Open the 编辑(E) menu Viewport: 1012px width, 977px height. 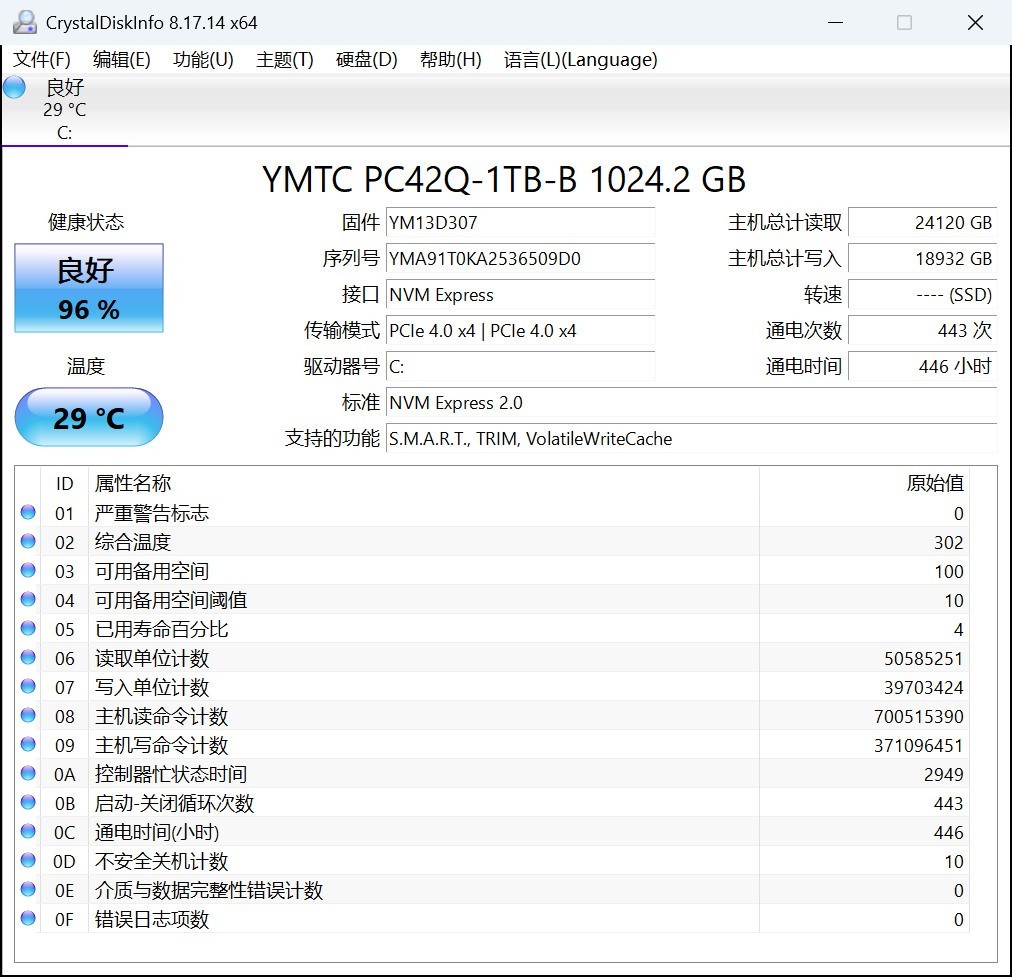point(121,60)
